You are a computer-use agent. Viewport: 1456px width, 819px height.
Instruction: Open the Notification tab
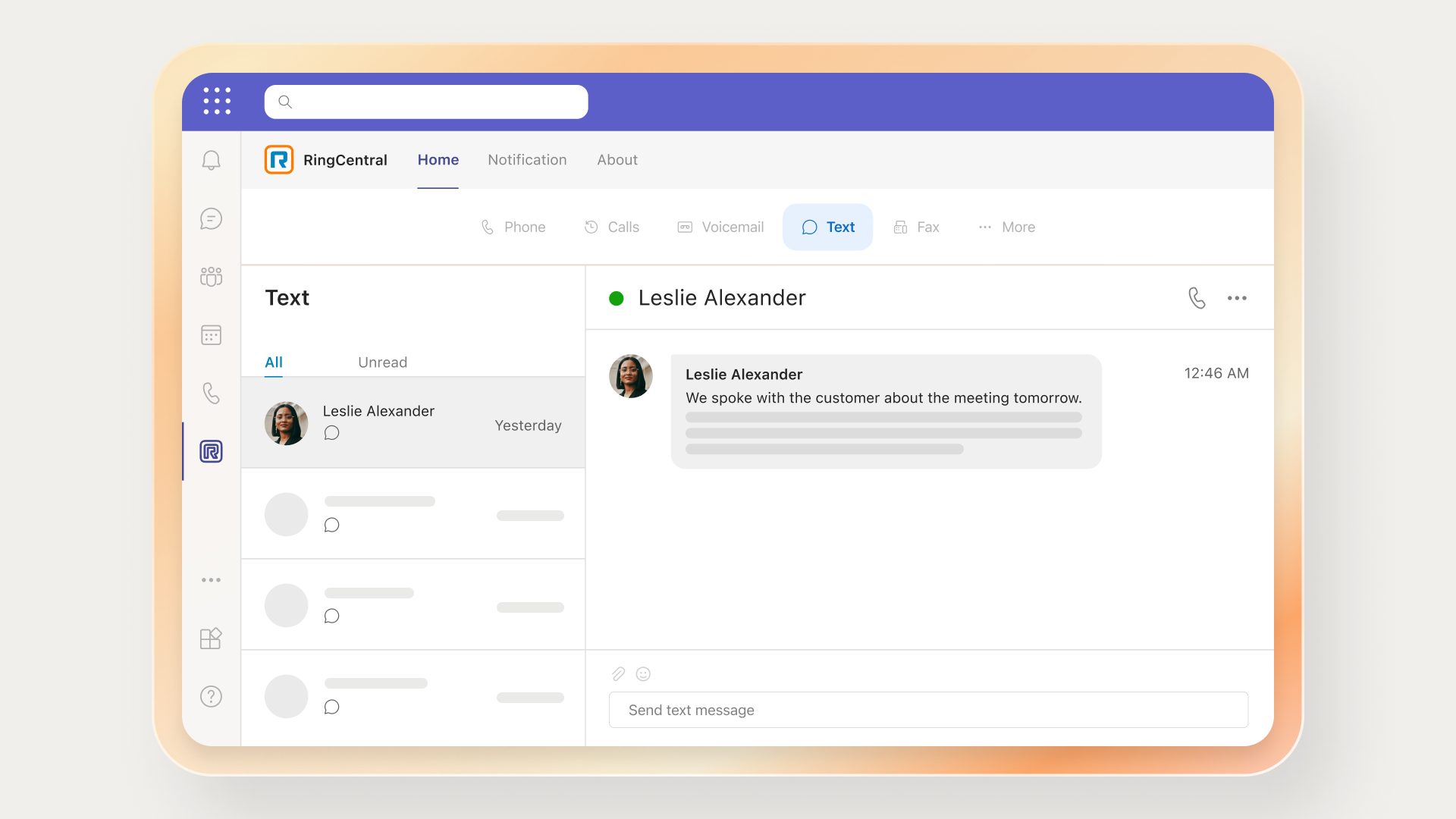pos(527,160)
